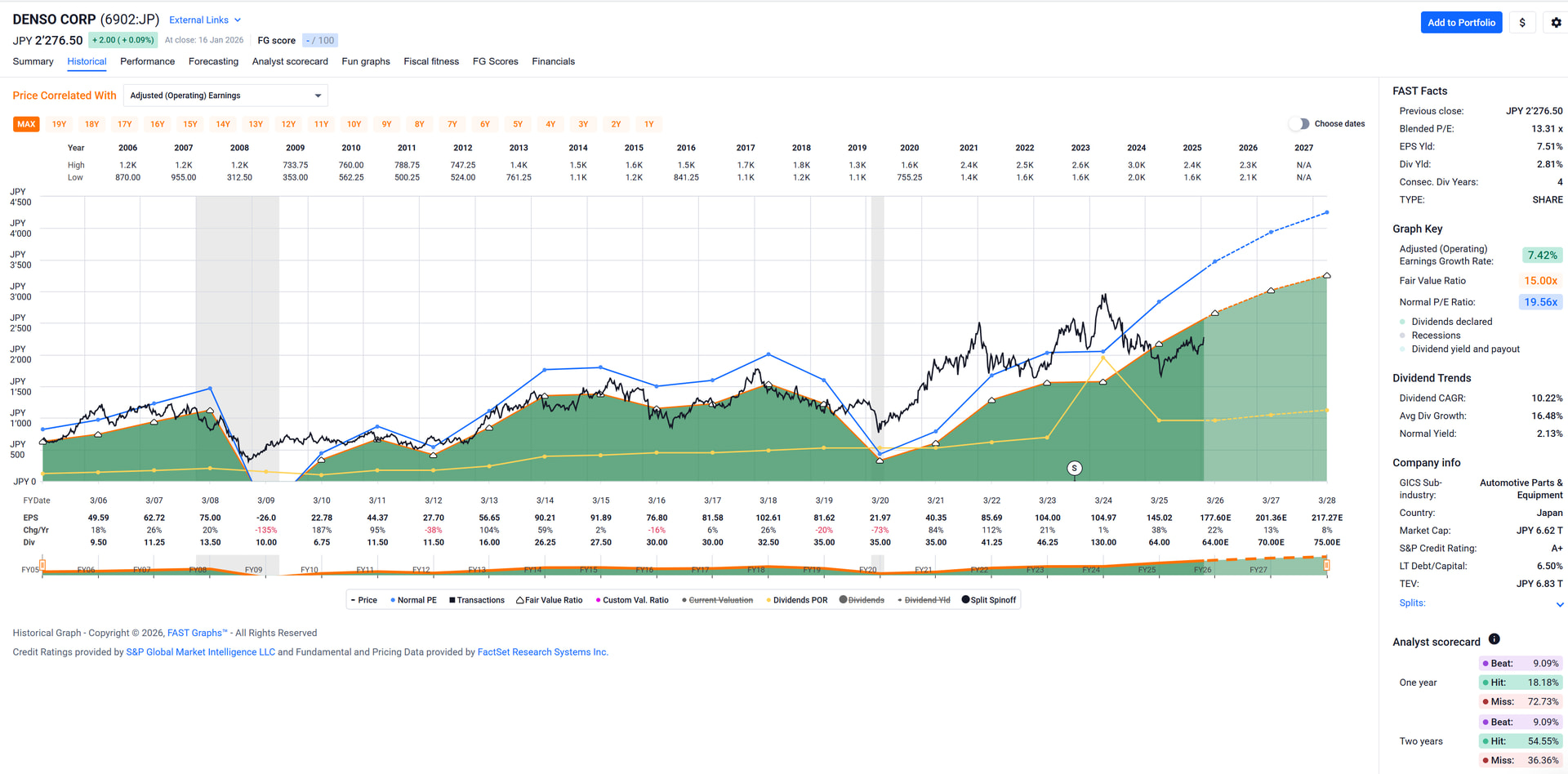The image size is (1568, 774).
Task: Open the Adjusted (Operating) Earnings dropdown
Action: pyautogui.click(x=225, y=96)
